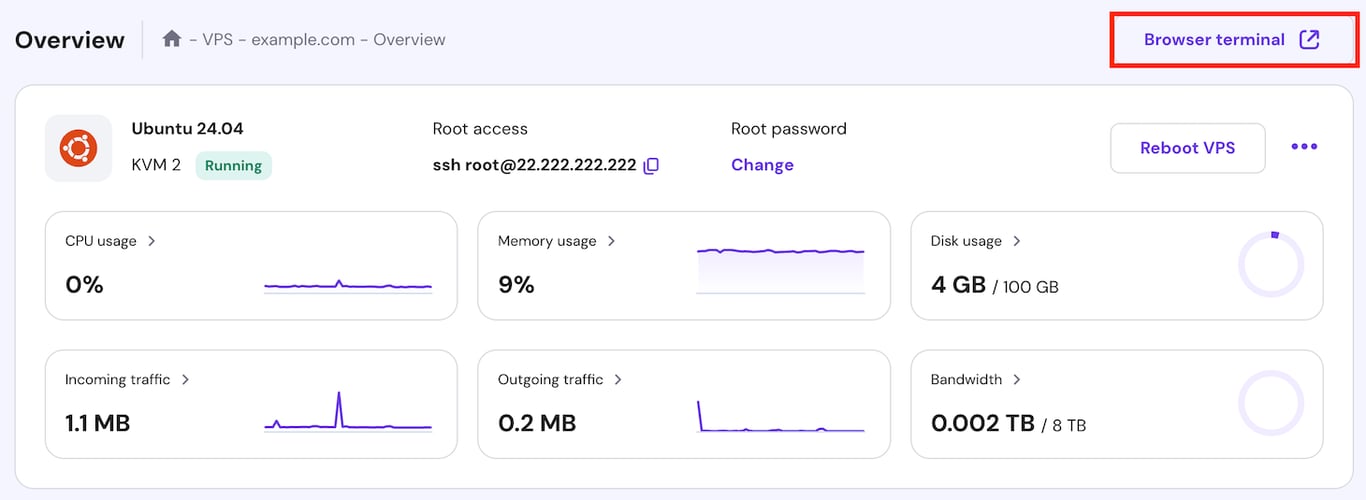Click the CPU usage line graph
This screenshot has width=1366, height=500.
tap(348, 286)
